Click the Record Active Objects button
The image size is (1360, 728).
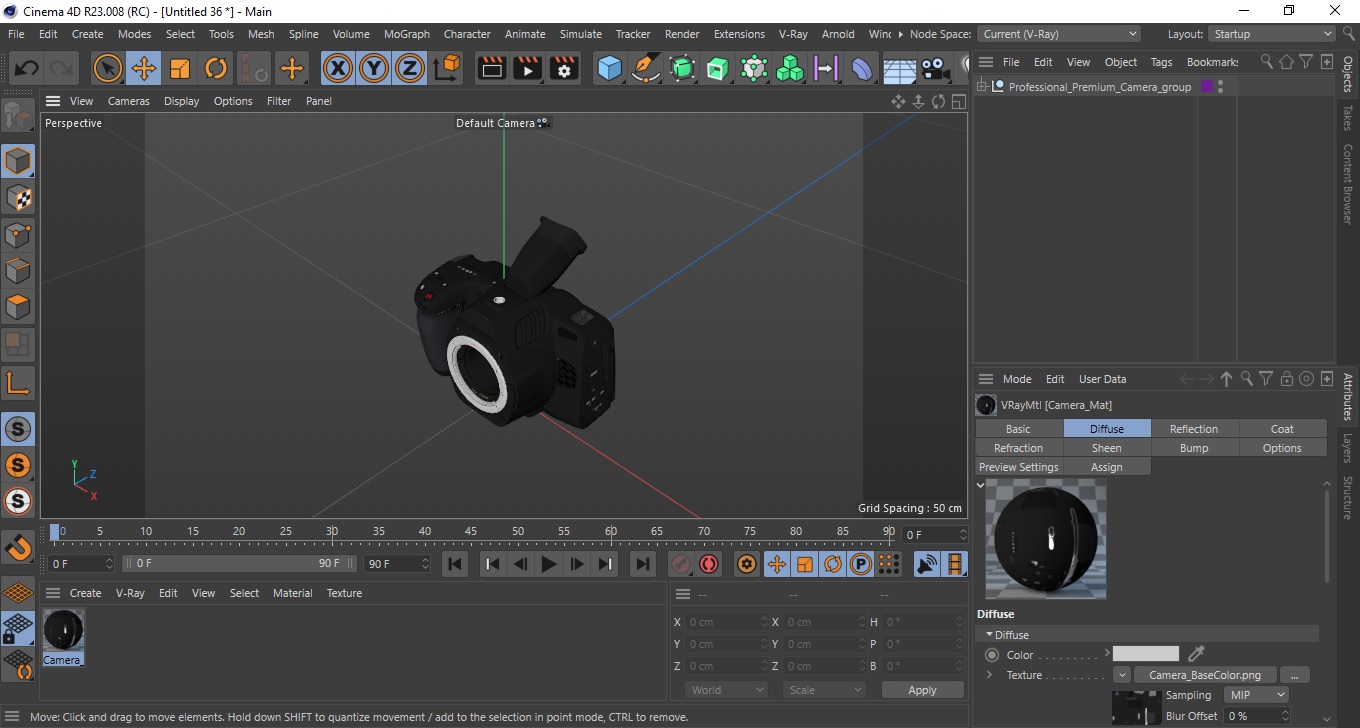[x=680, y=564]
